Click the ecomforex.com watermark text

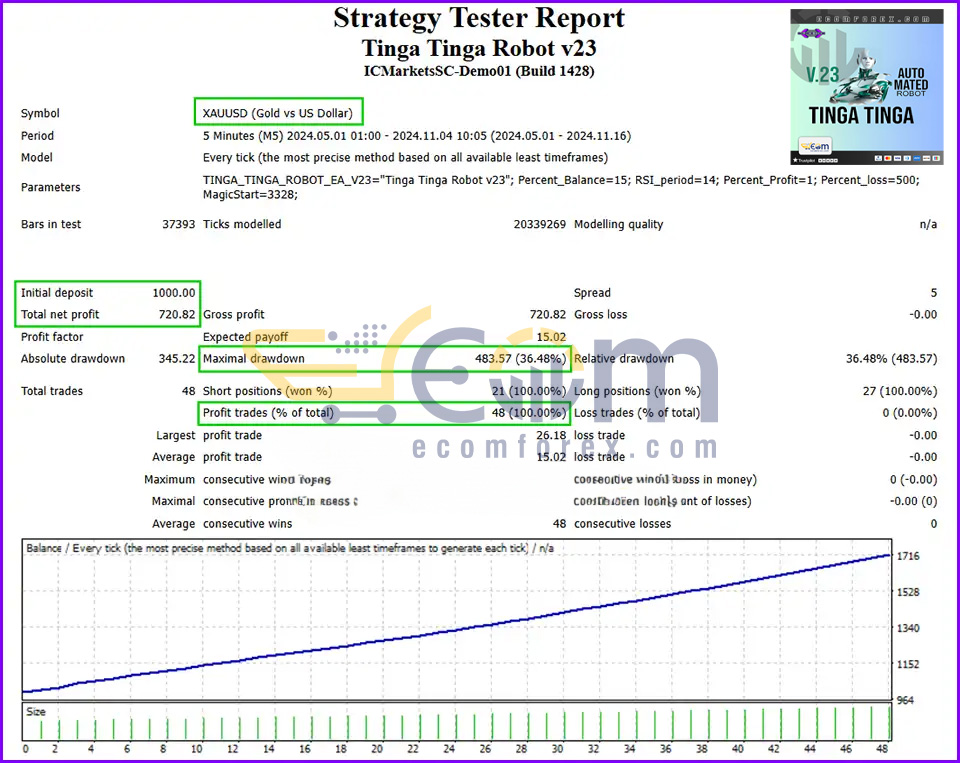pyautogui.click(x=564, y=447)
